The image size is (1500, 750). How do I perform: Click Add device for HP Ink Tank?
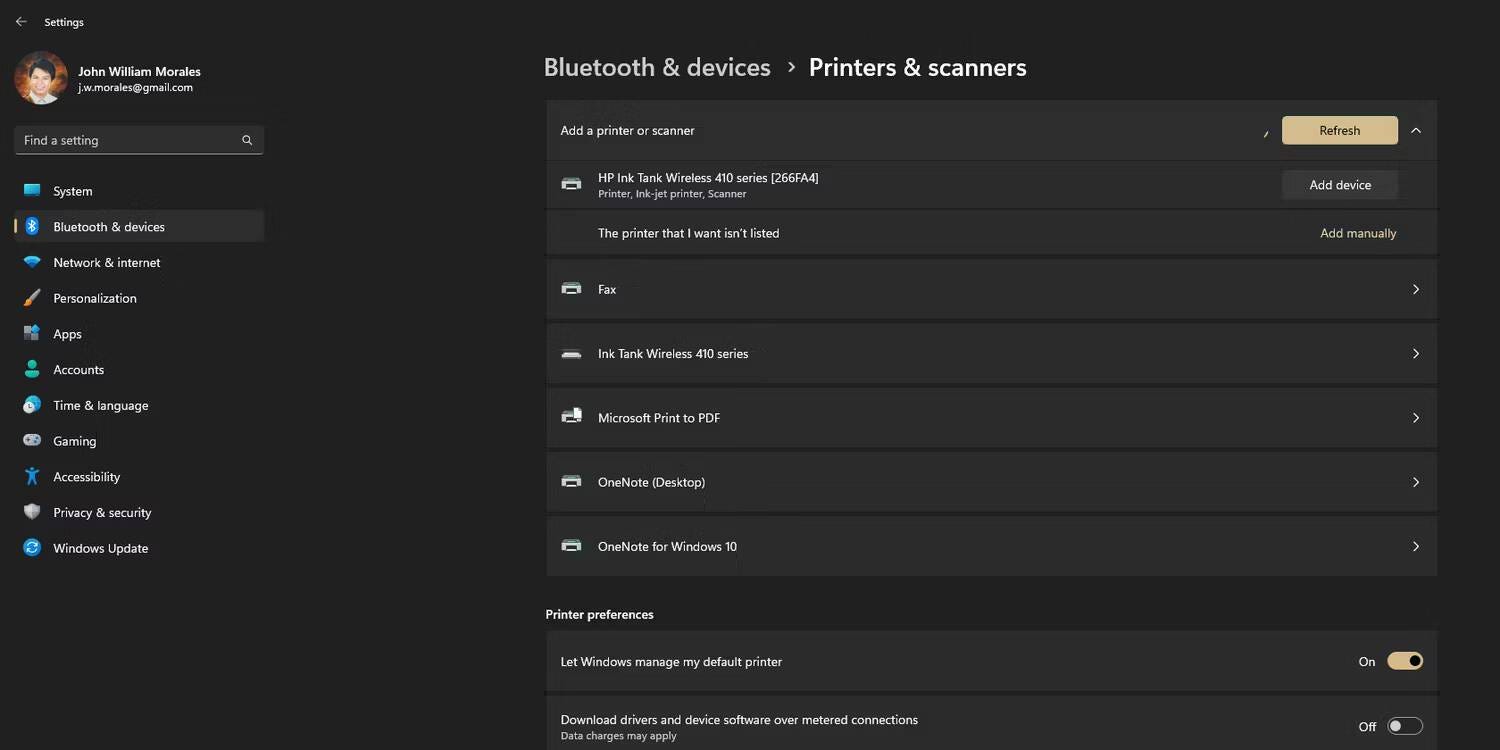(1340, 185)
